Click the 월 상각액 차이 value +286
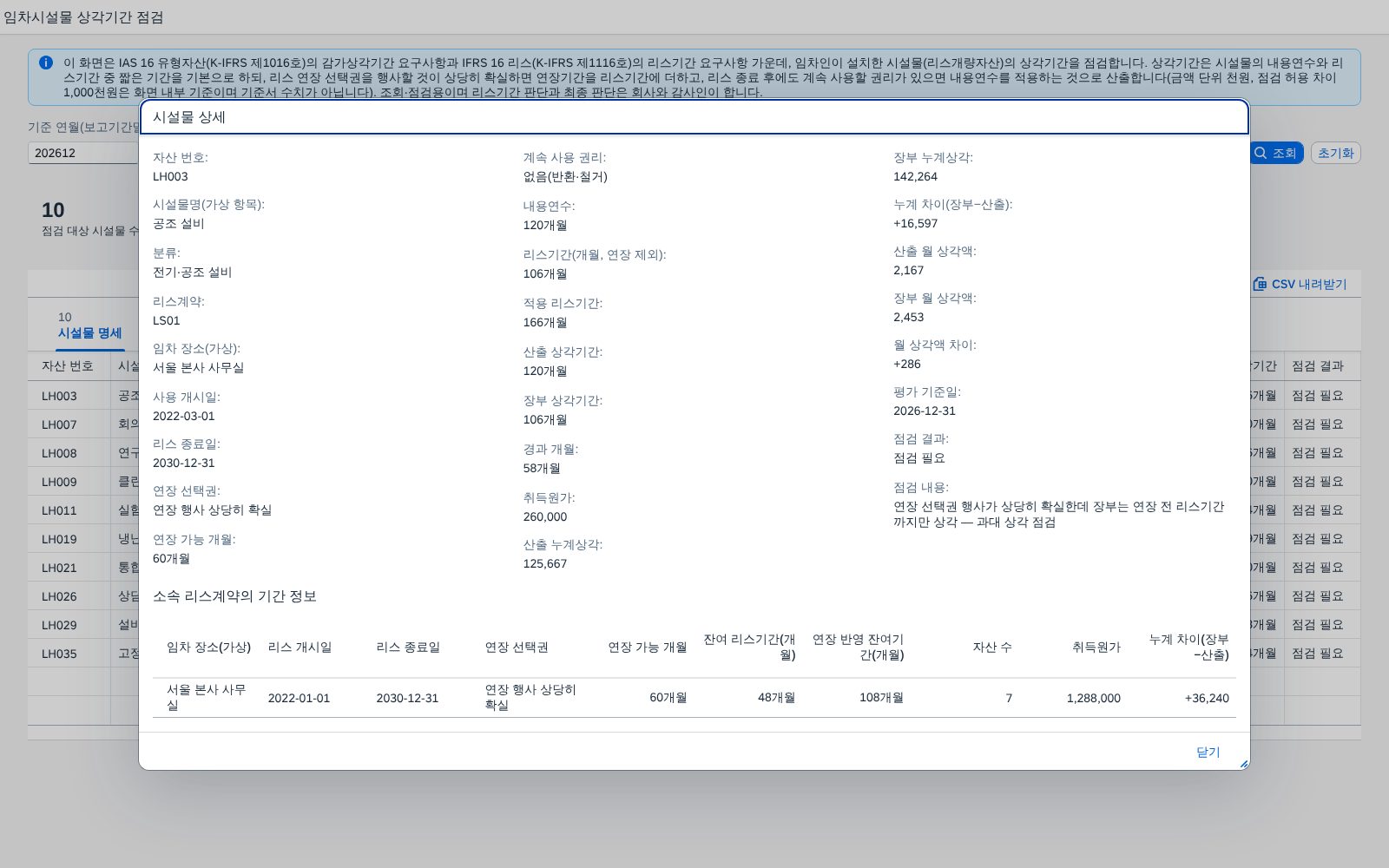The height and width of the screenshot is (868, 1389). (907, 364)
